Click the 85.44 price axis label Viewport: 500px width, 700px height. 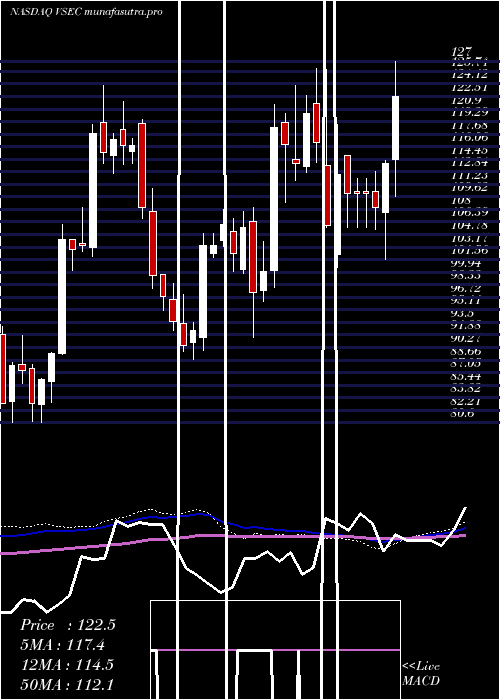click(467, 376)
